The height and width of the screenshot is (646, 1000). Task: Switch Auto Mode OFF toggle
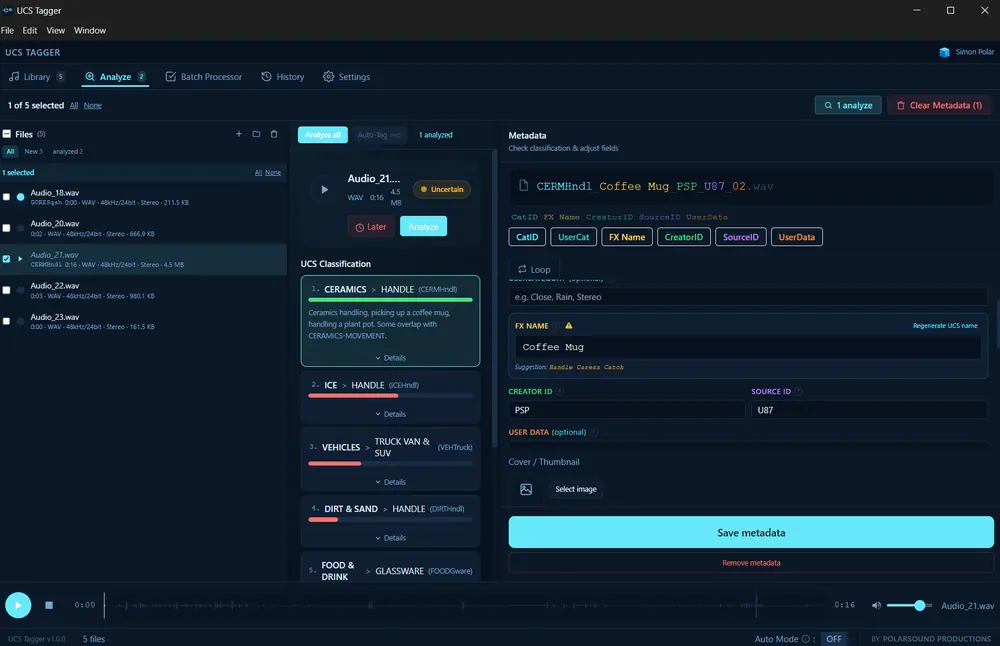tap(834, 638)
